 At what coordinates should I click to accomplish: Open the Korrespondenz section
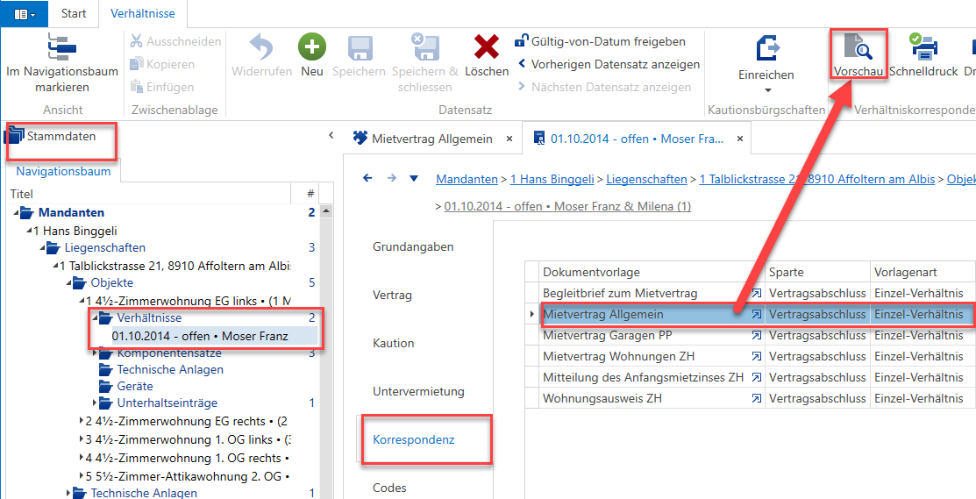point(413,440)
